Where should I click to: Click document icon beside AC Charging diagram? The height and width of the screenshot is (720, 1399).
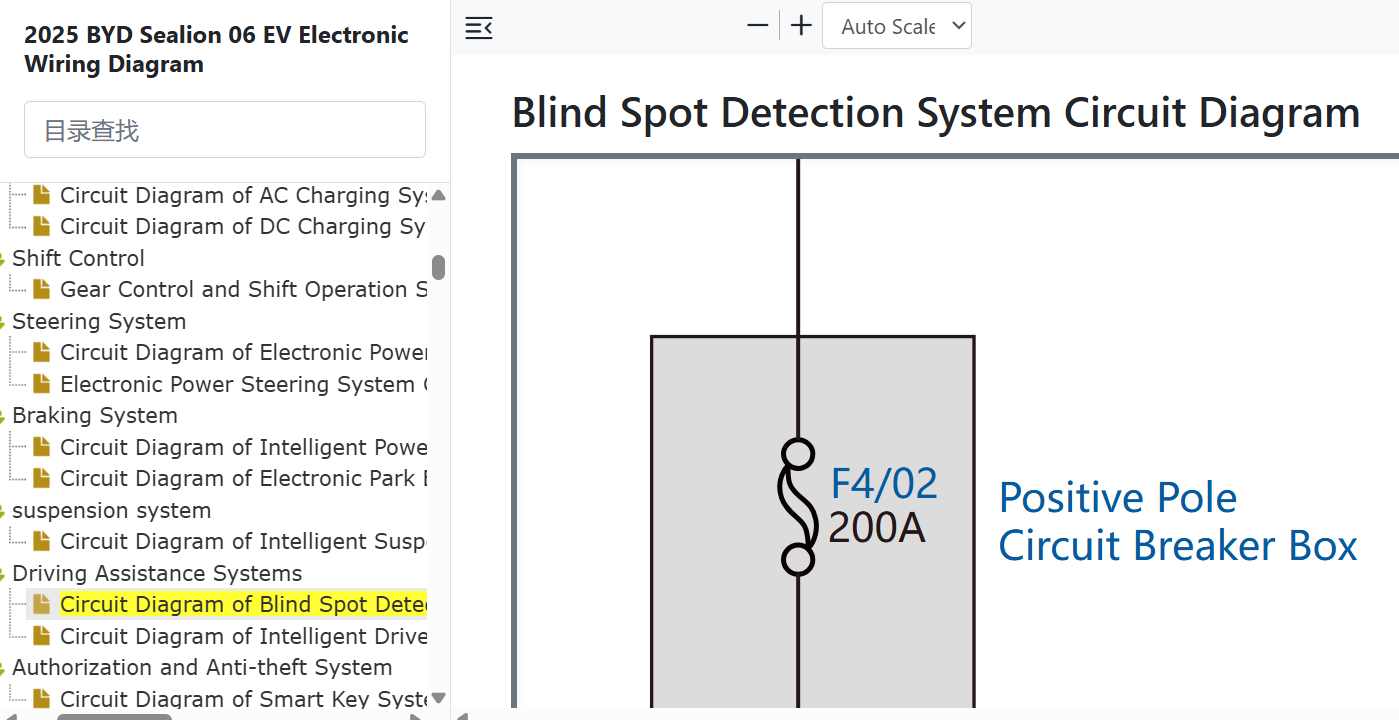coord(41,195)
